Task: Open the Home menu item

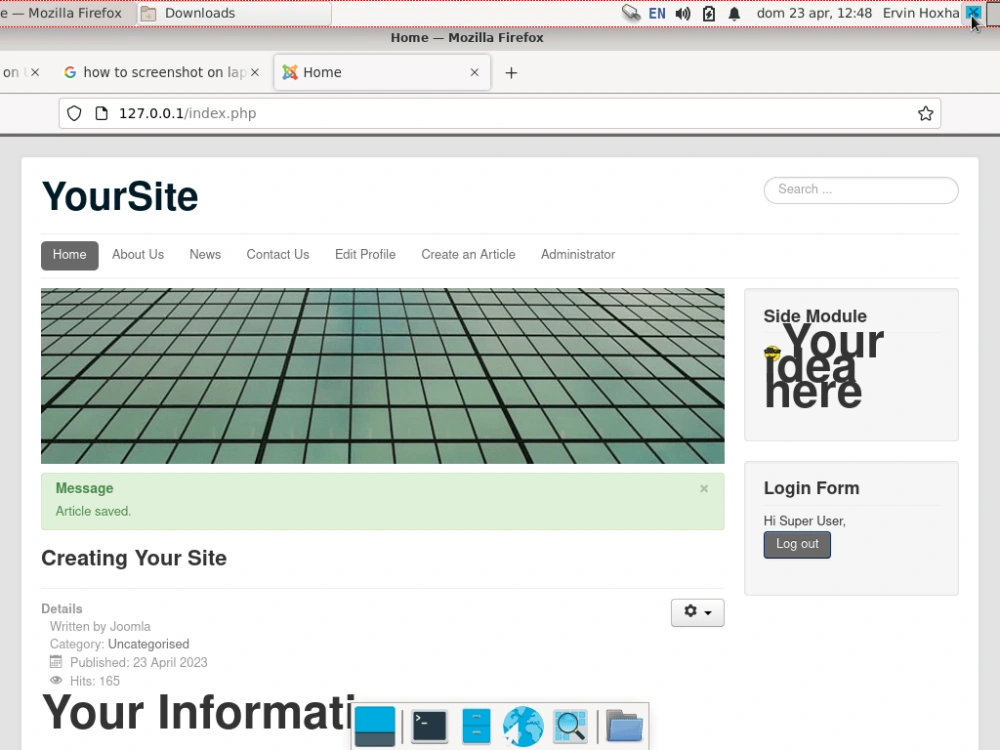Action: coord(70,255)
